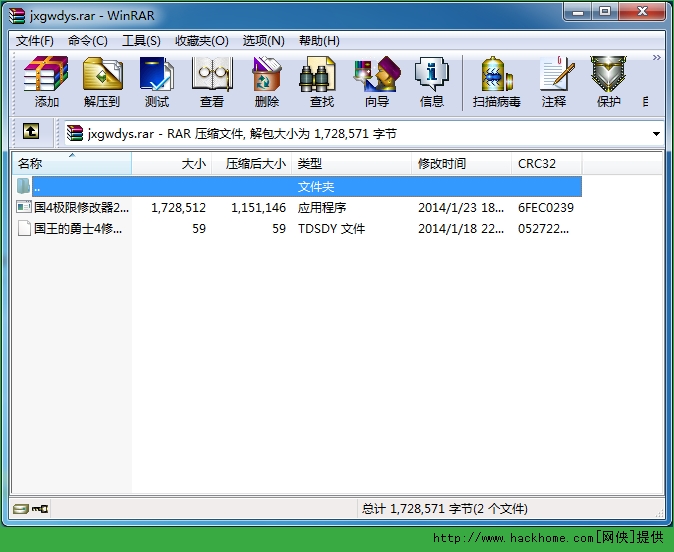Click type cell TDSDY 文件
Image resolution: width=674 pixels, height=552 pixels.
pyautogui.click(x=331, y=228)
